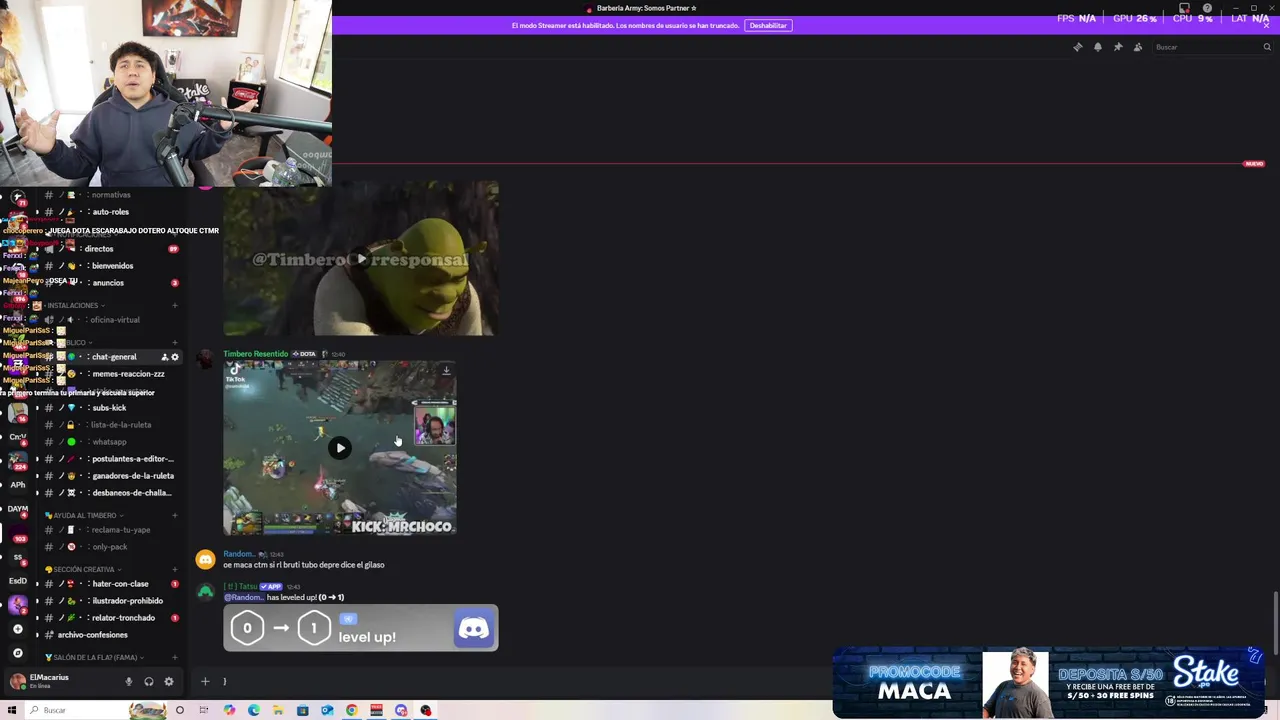1280x720 pixels.
Task: Jump to new messages NUEVO marker
Action: pyautogui.click(x=1253, y=164)
